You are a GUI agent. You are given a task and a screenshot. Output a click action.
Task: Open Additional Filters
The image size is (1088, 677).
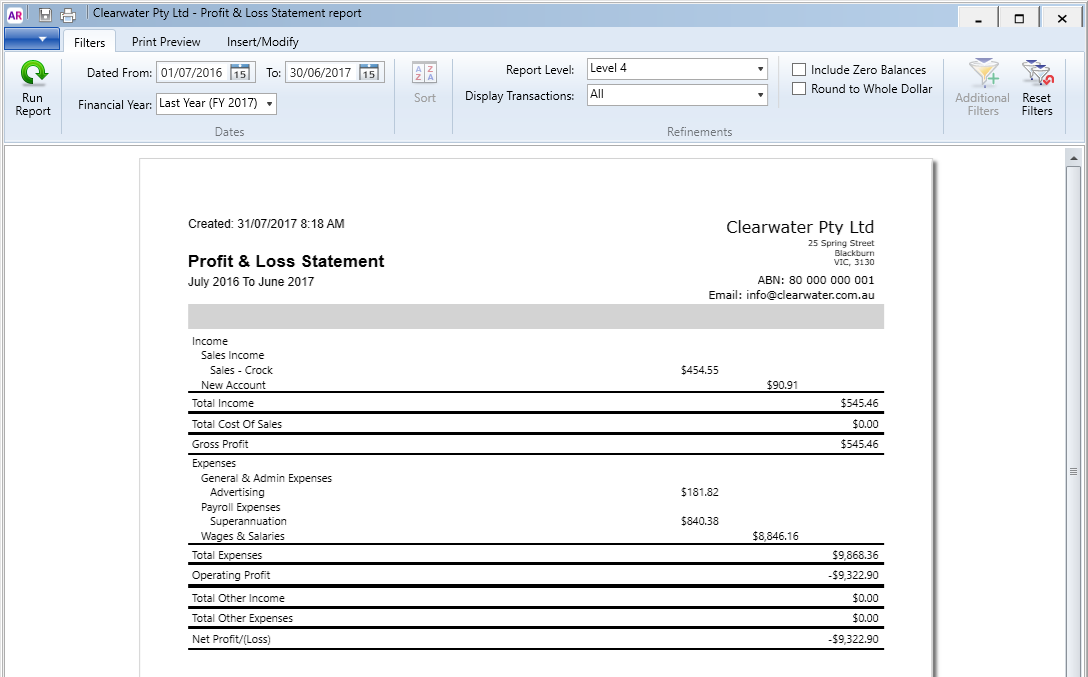(x=982, y=85)
